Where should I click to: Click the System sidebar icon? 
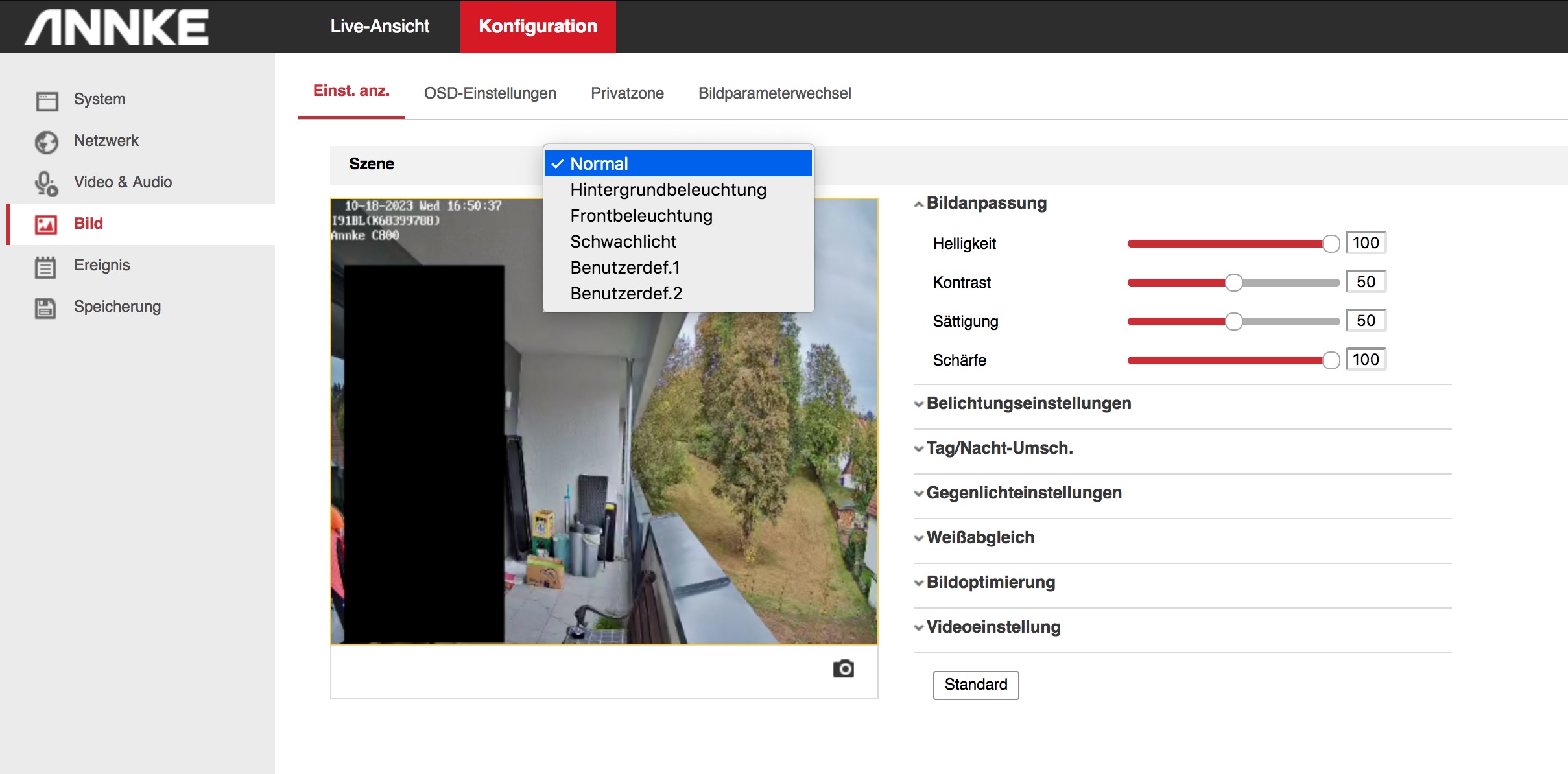point(47,100)
